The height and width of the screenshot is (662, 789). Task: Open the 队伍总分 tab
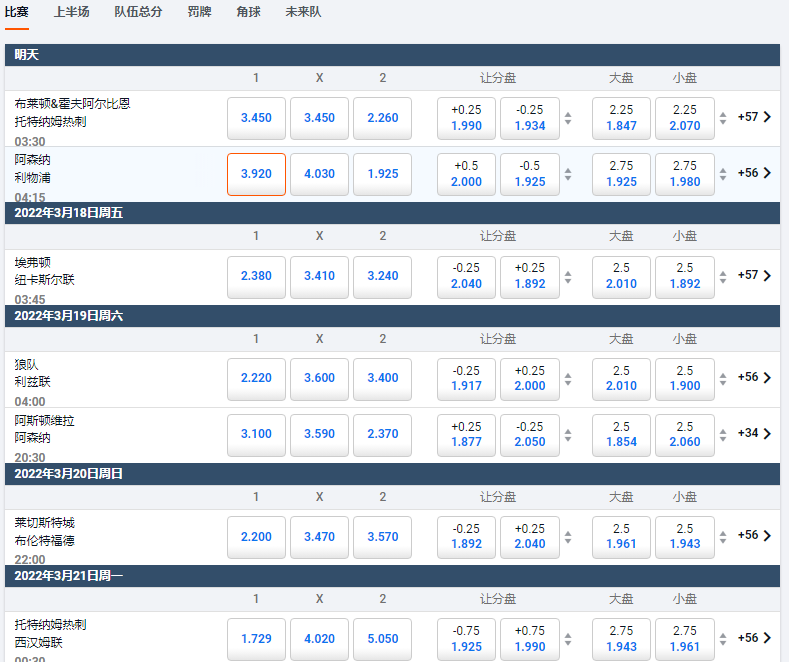[138, 12]
